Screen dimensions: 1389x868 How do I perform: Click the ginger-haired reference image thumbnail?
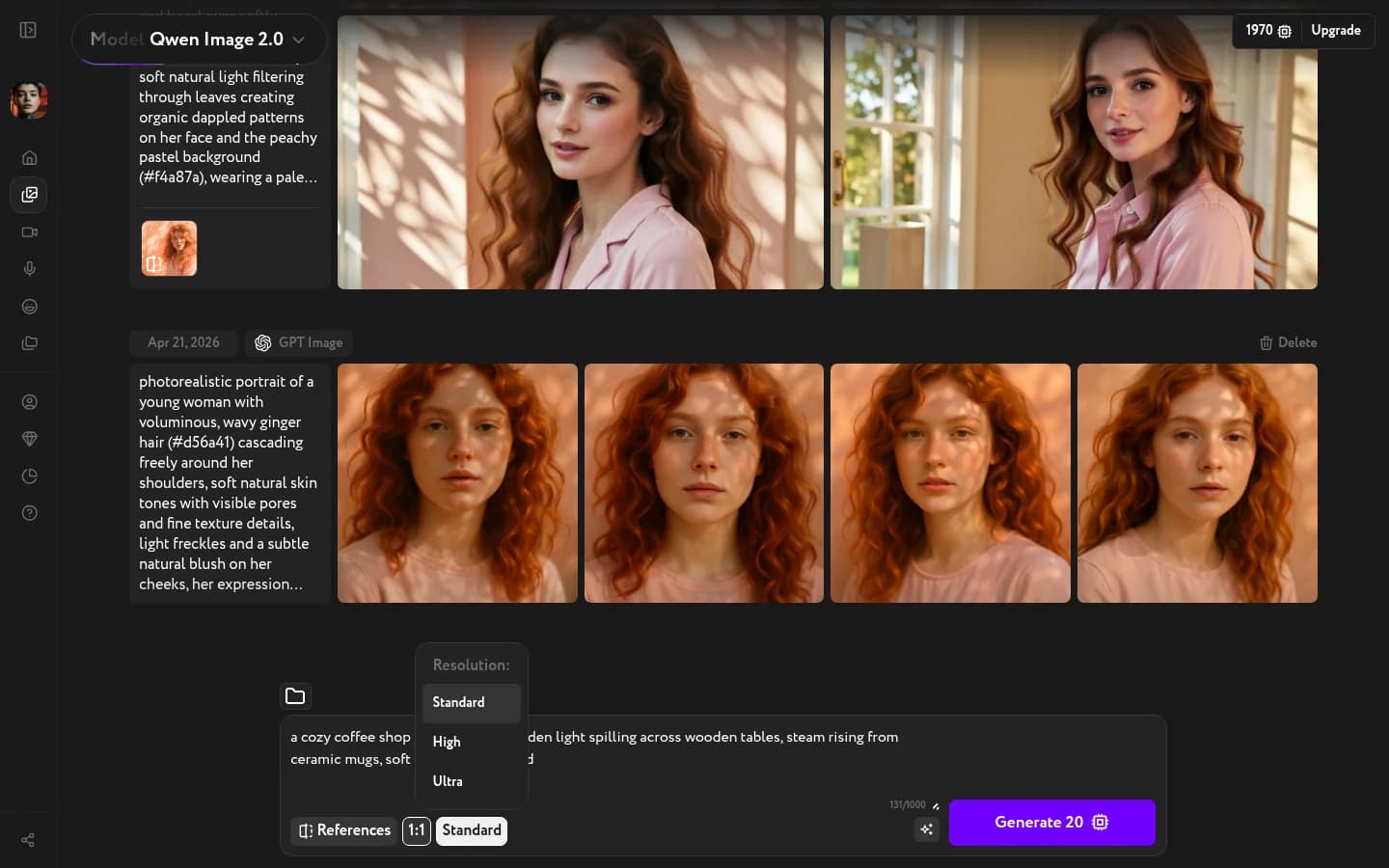click(x=169, y=248)
